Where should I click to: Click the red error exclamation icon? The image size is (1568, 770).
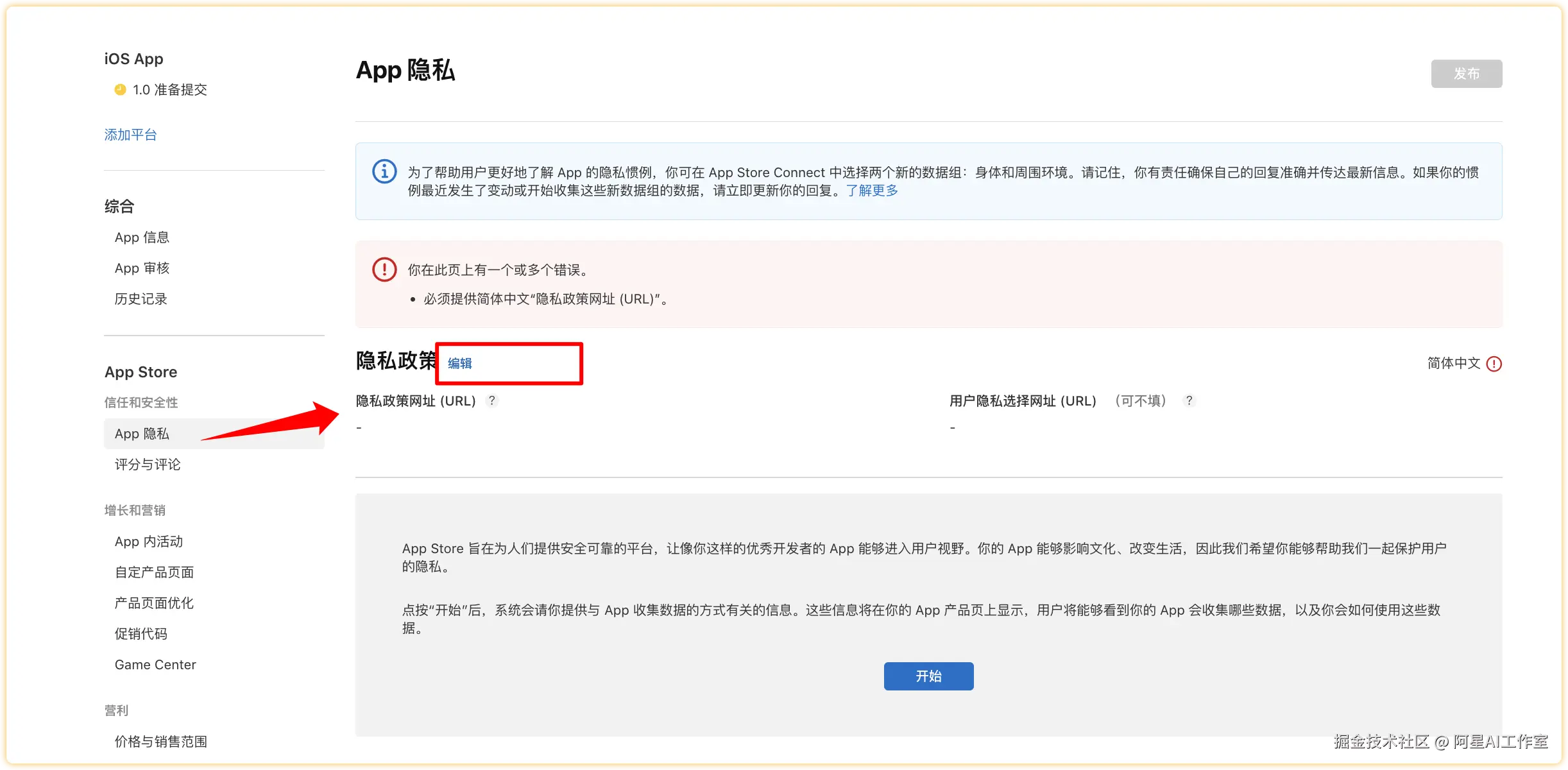[x=384, y=269]
